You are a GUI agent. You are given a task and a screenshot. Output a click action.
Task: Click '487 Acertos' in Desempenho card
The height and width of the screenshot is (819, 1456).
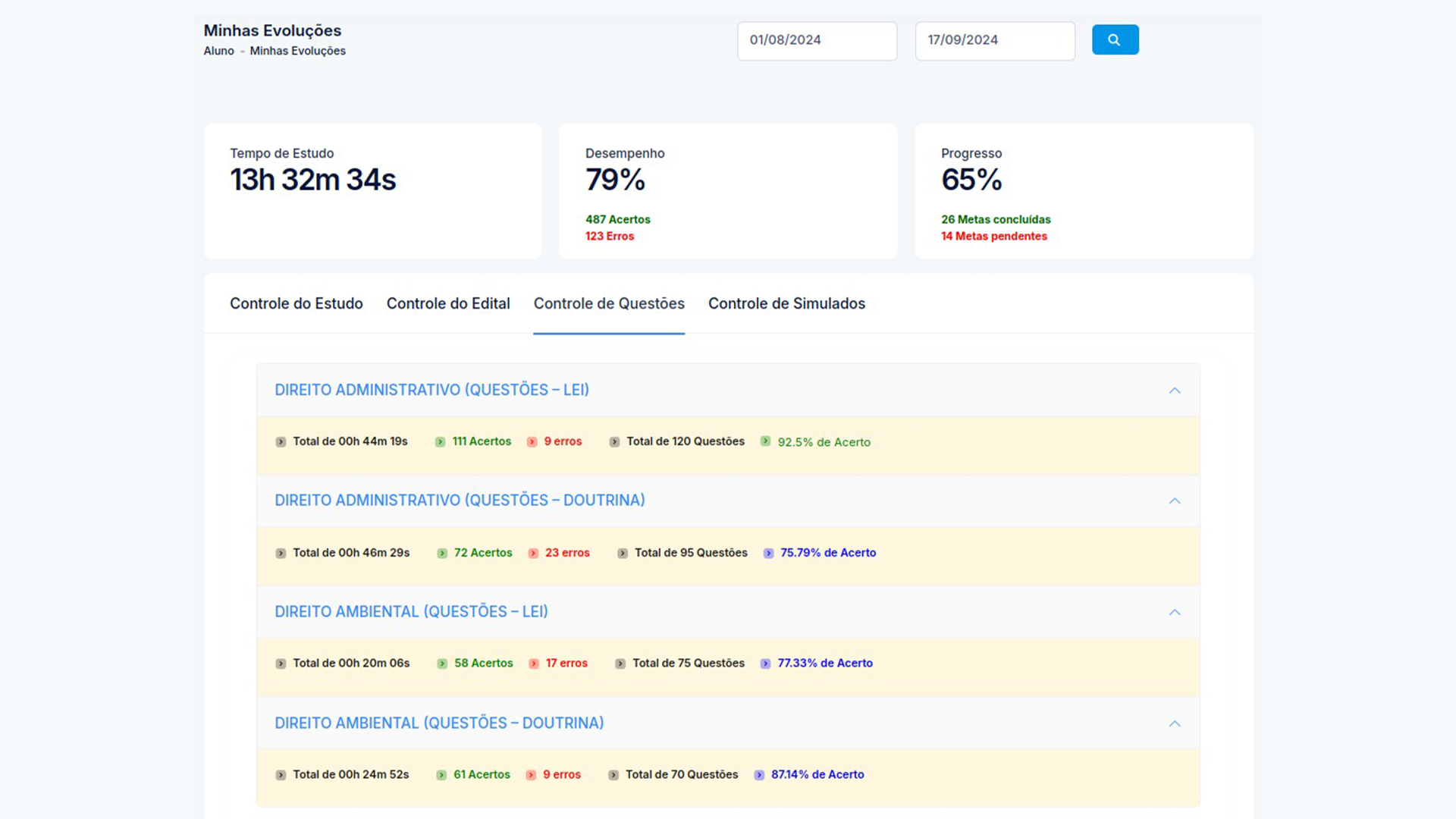[x=617, y=219]
